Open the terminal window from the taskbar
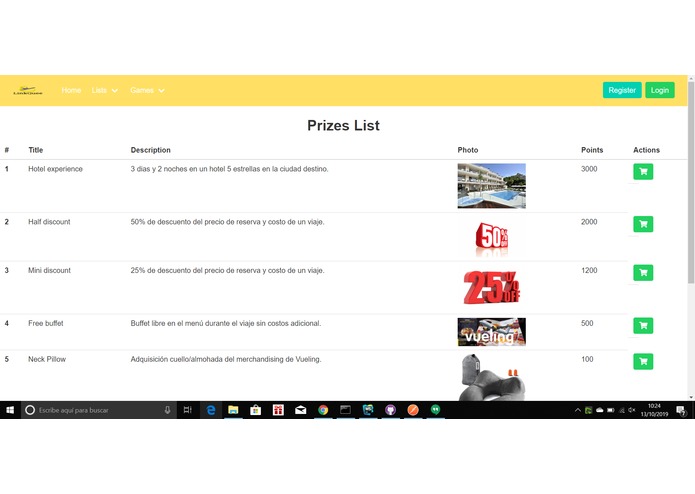 point(345,410)
